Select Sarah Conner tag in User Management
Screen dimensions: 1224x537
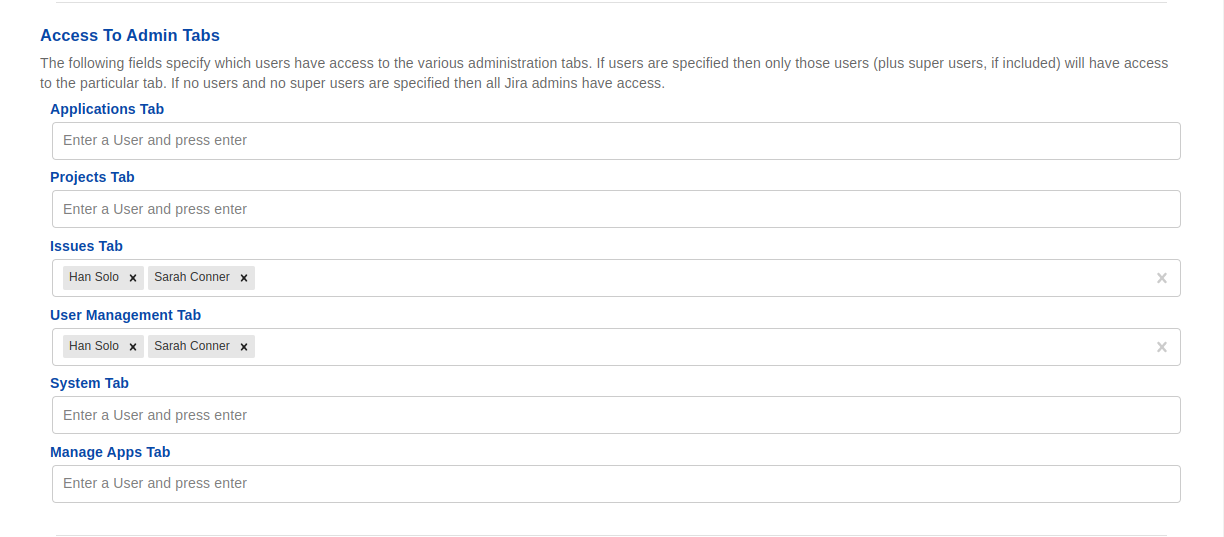pos(191,346)
